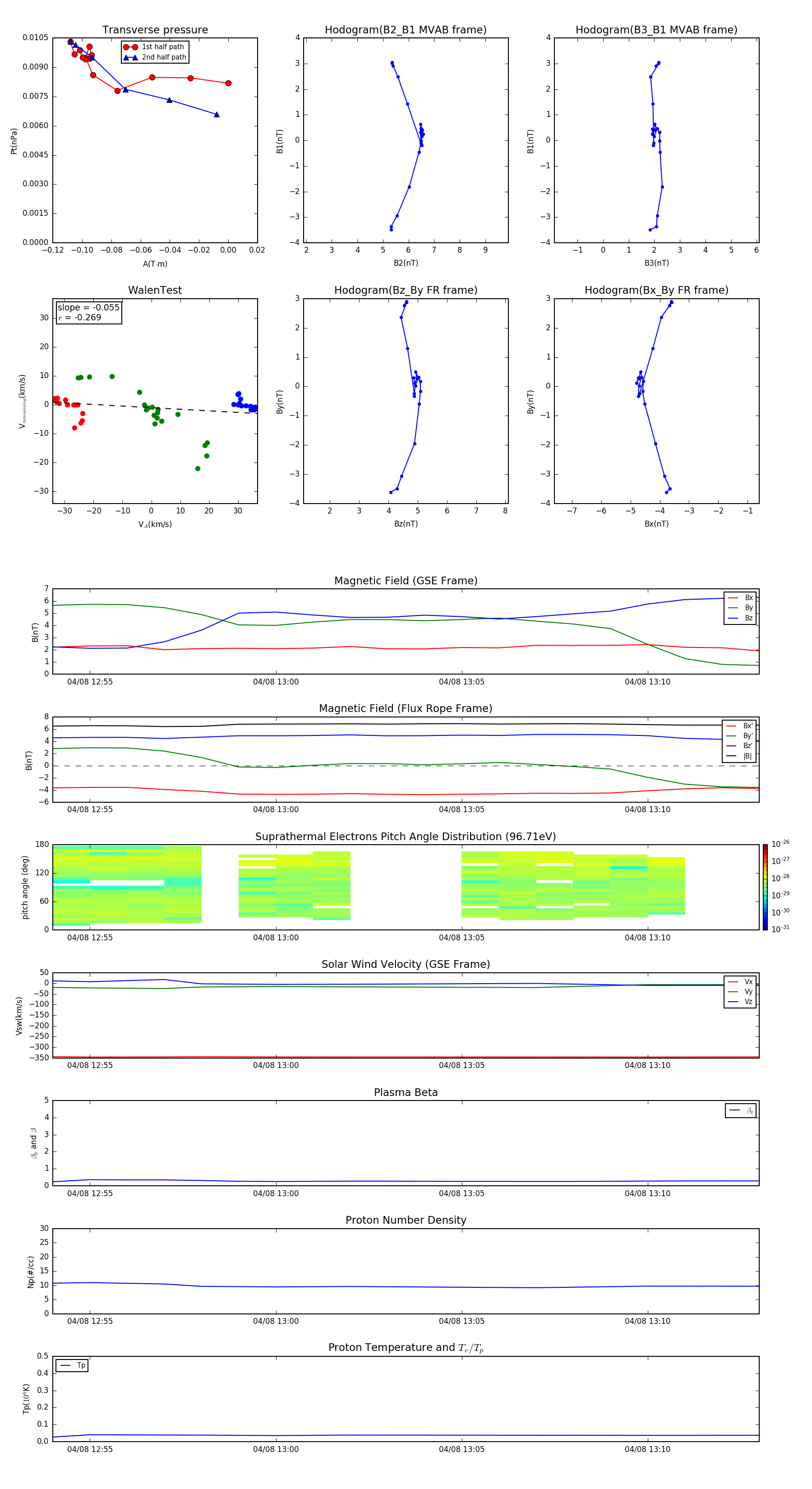Image resolution: width=812 pixels, height=1489 pixels.
Task: Select the 'B2(nT)' x-axis label
Action: click(406, 263)
